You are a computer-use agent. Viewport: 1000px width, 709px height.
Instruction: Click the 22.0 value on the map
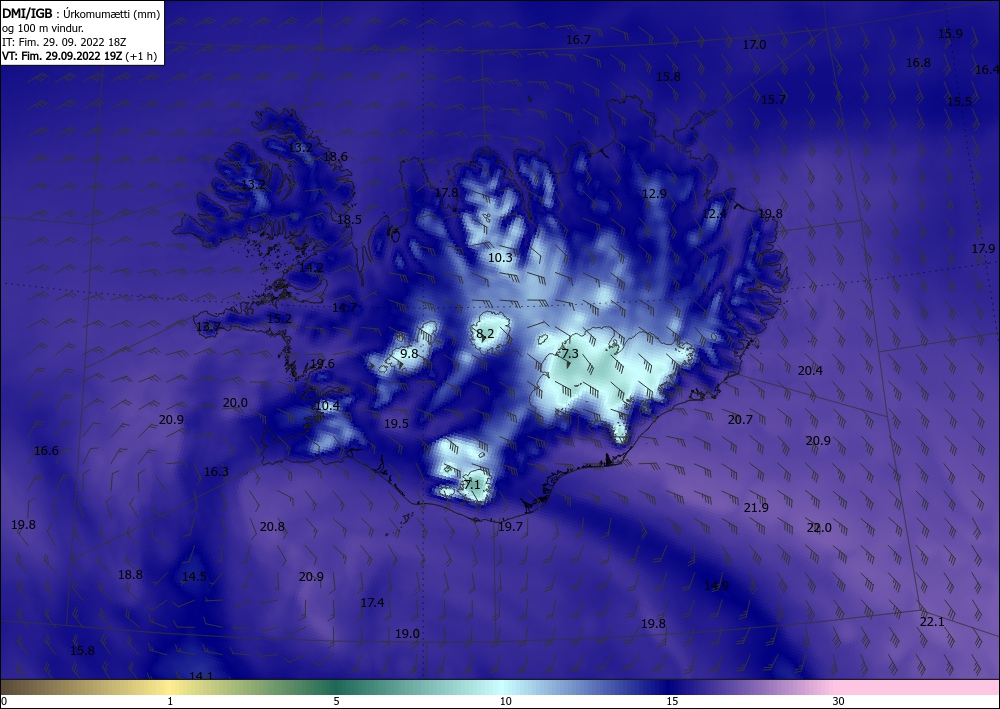point(820,528)
